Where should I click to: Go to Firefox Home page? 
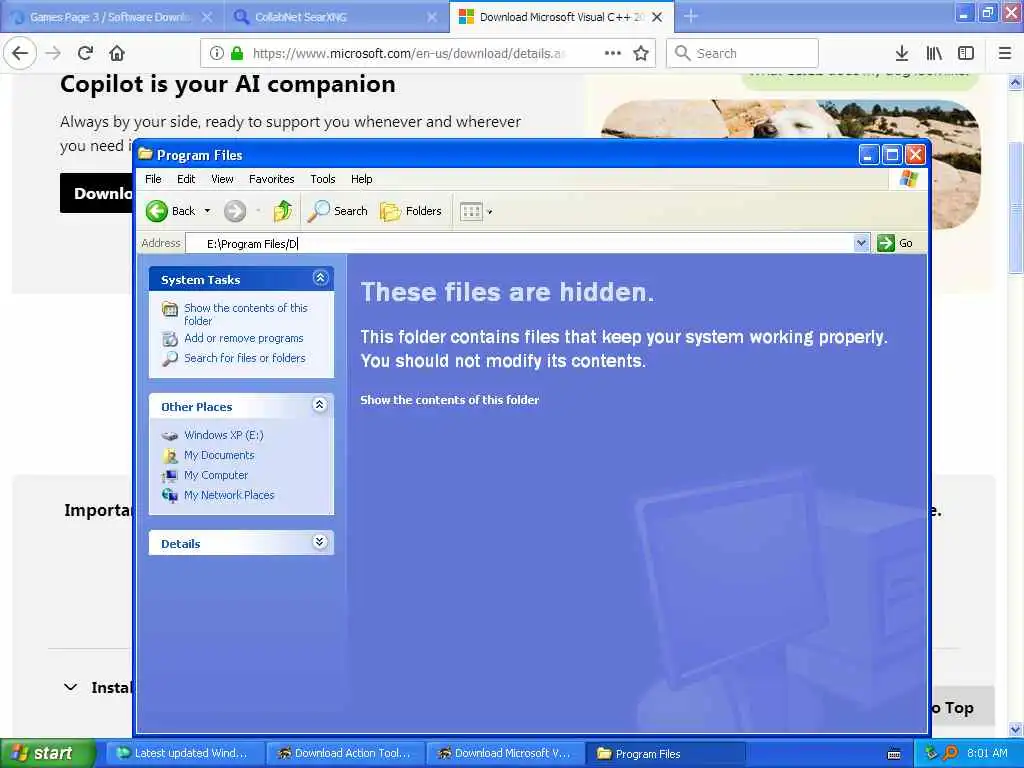(x=117, y=53)
